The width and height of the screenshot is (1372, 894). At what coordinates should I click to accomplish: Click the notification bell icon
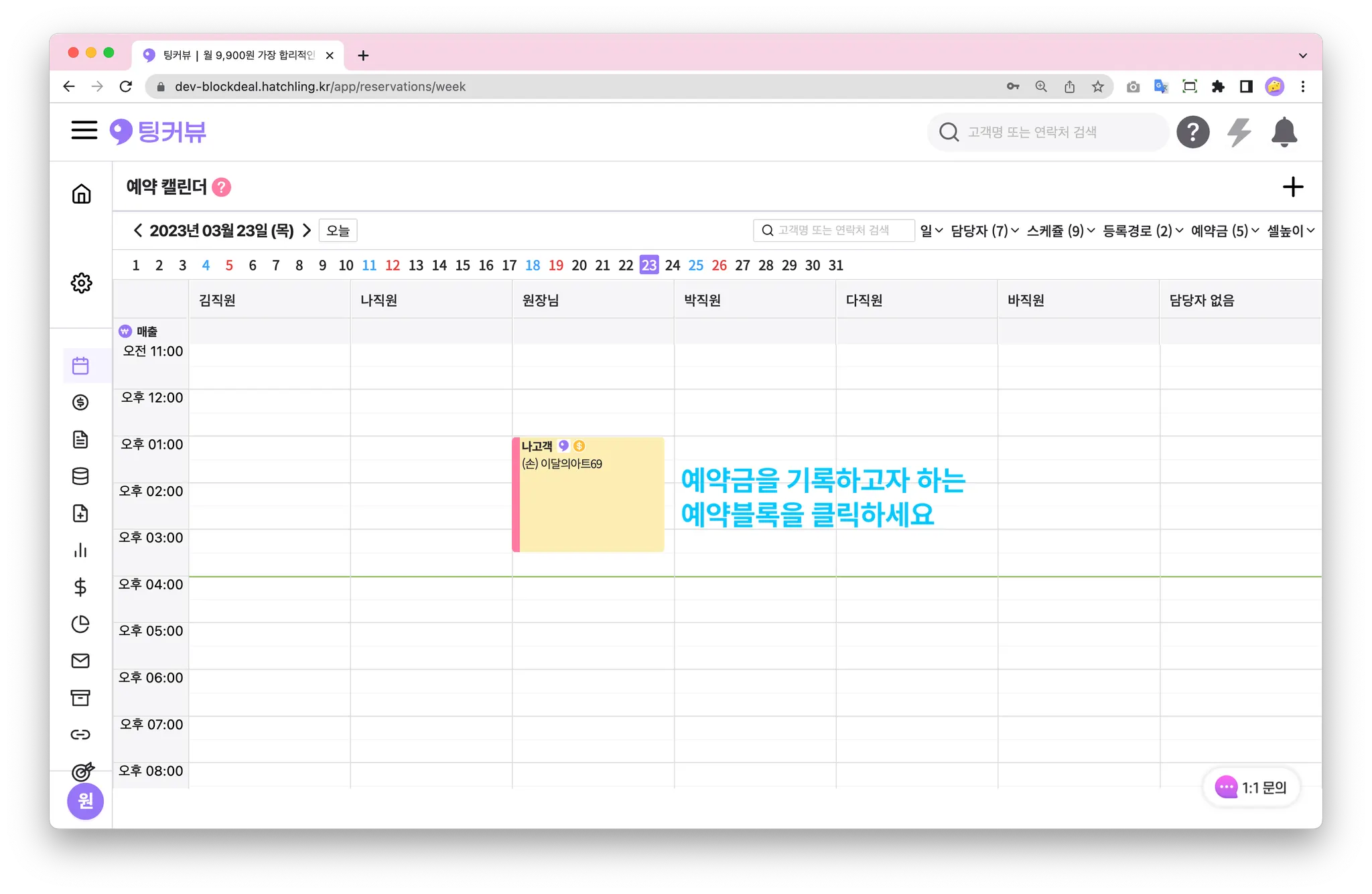click(x=1284, y=132)
